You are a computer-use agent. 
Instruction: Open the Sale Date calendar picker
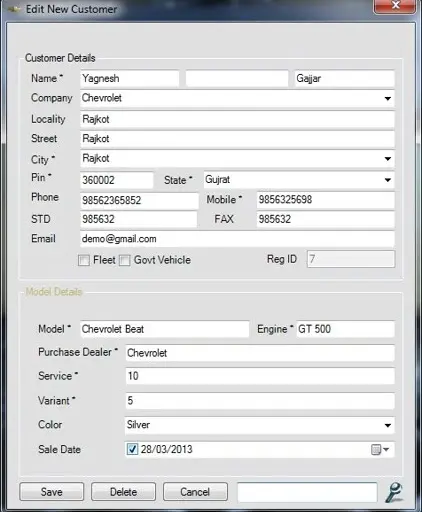click(380, 449)
